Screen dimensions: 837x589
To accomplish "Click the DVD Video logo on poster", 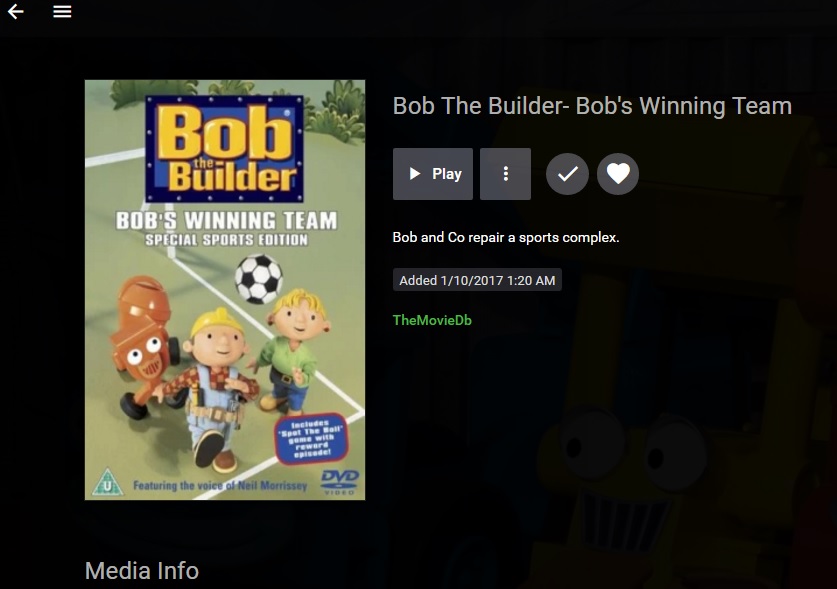I will point(339,482).
